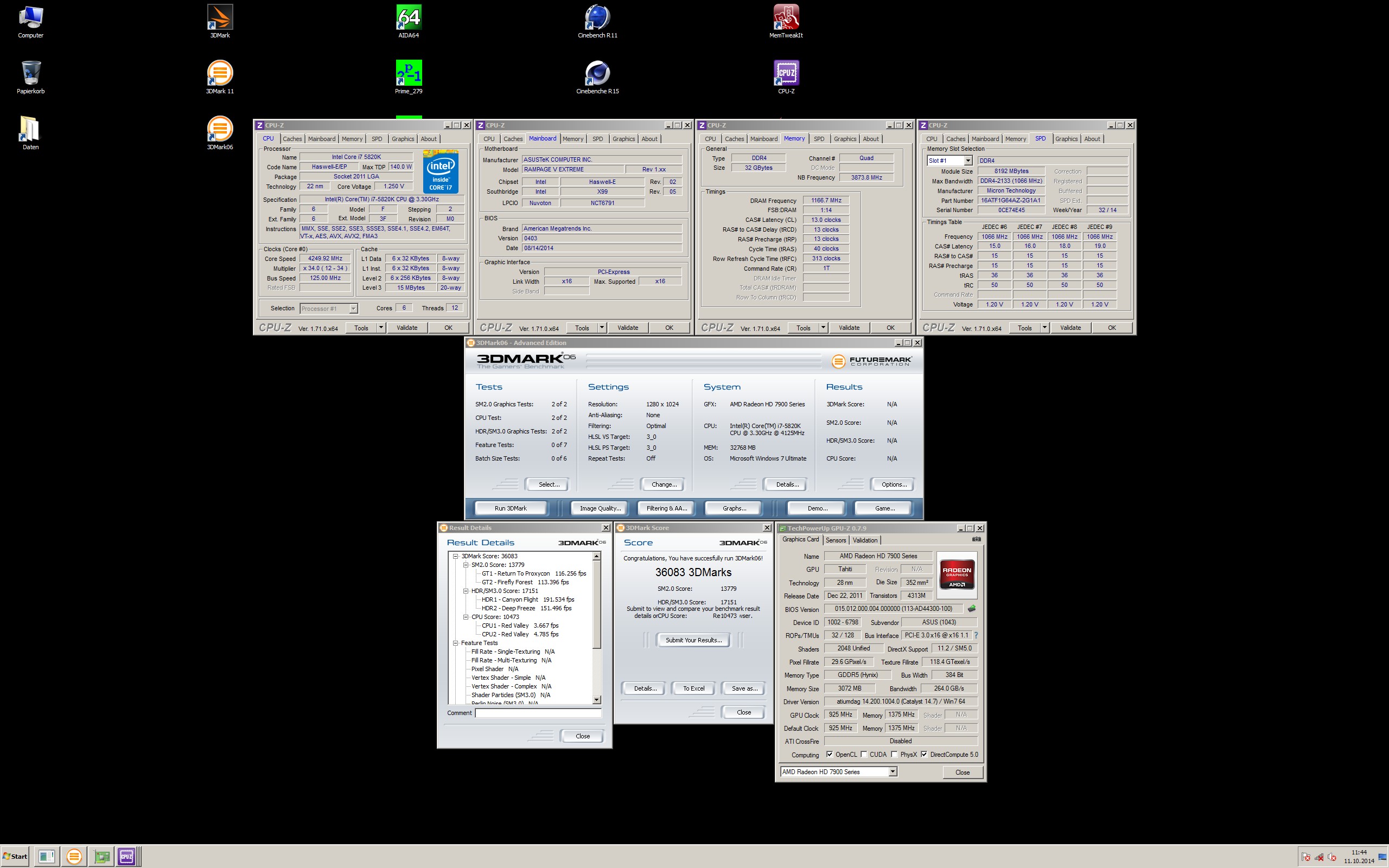1389x868 pixels.
Task: Open Tools dropdown arrow in CPU-Z CPU window
Action: 380,327
